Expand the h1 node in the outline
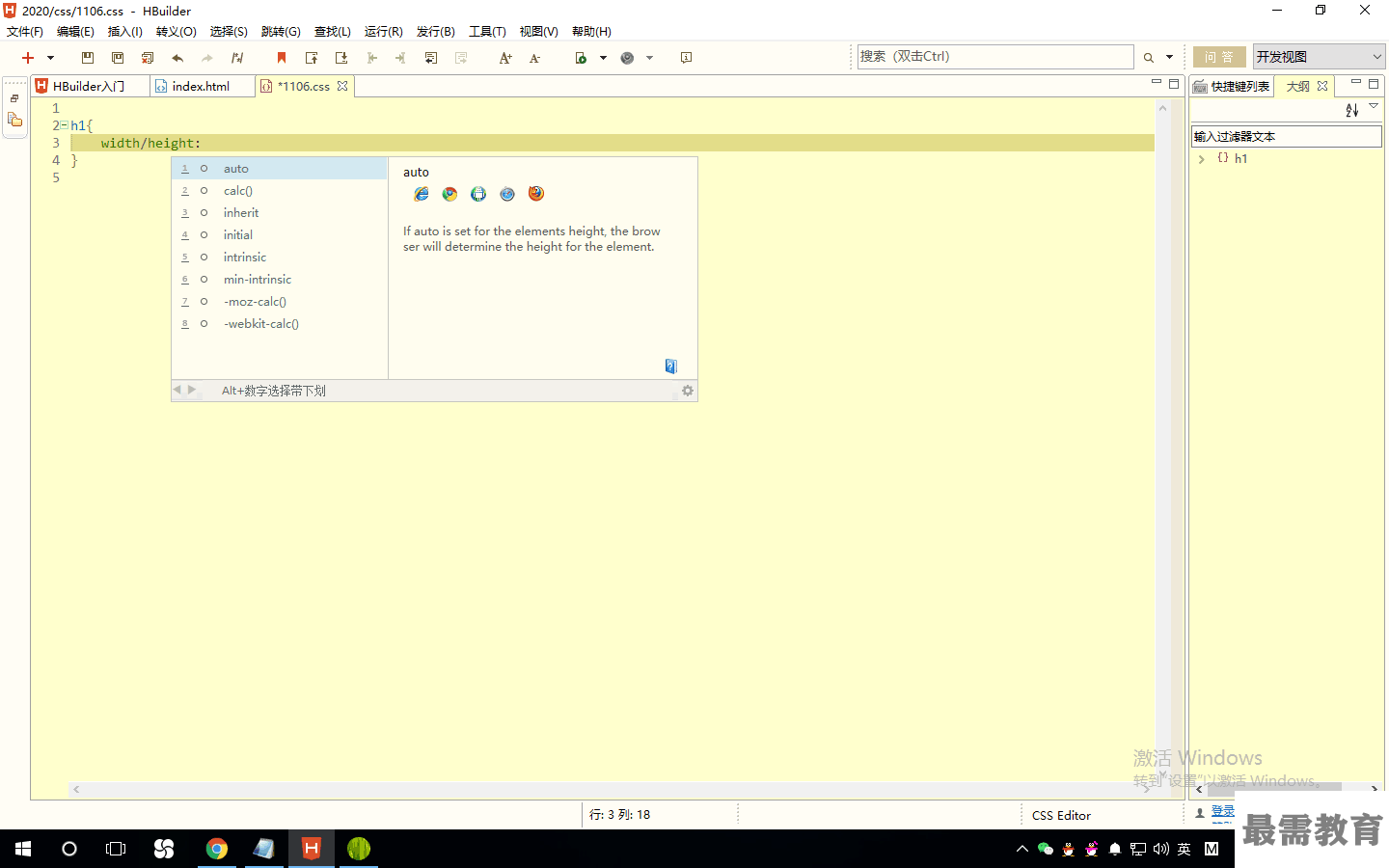 [1201, 159]
